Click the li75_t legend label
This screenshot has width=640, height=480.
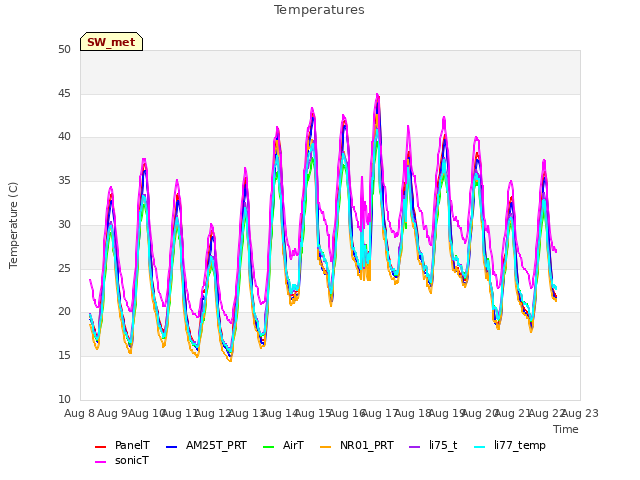point(443,445)
